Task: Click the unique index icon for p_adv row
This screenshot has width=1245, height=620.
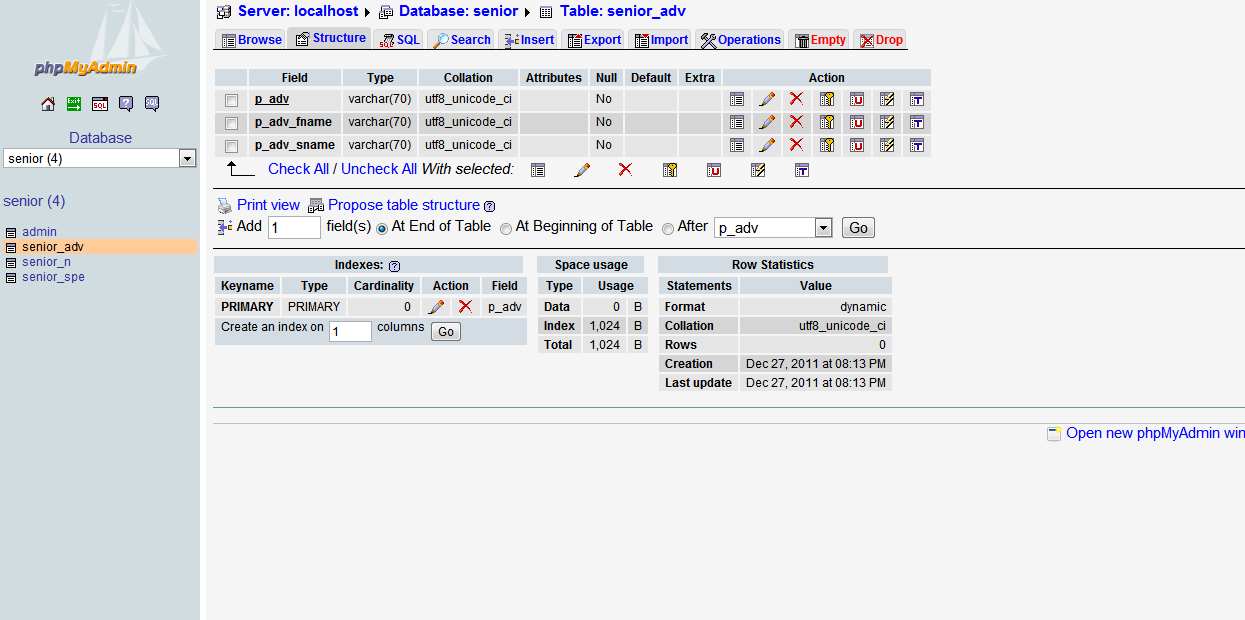Action: pyautogui.click(x=857, y=99)
